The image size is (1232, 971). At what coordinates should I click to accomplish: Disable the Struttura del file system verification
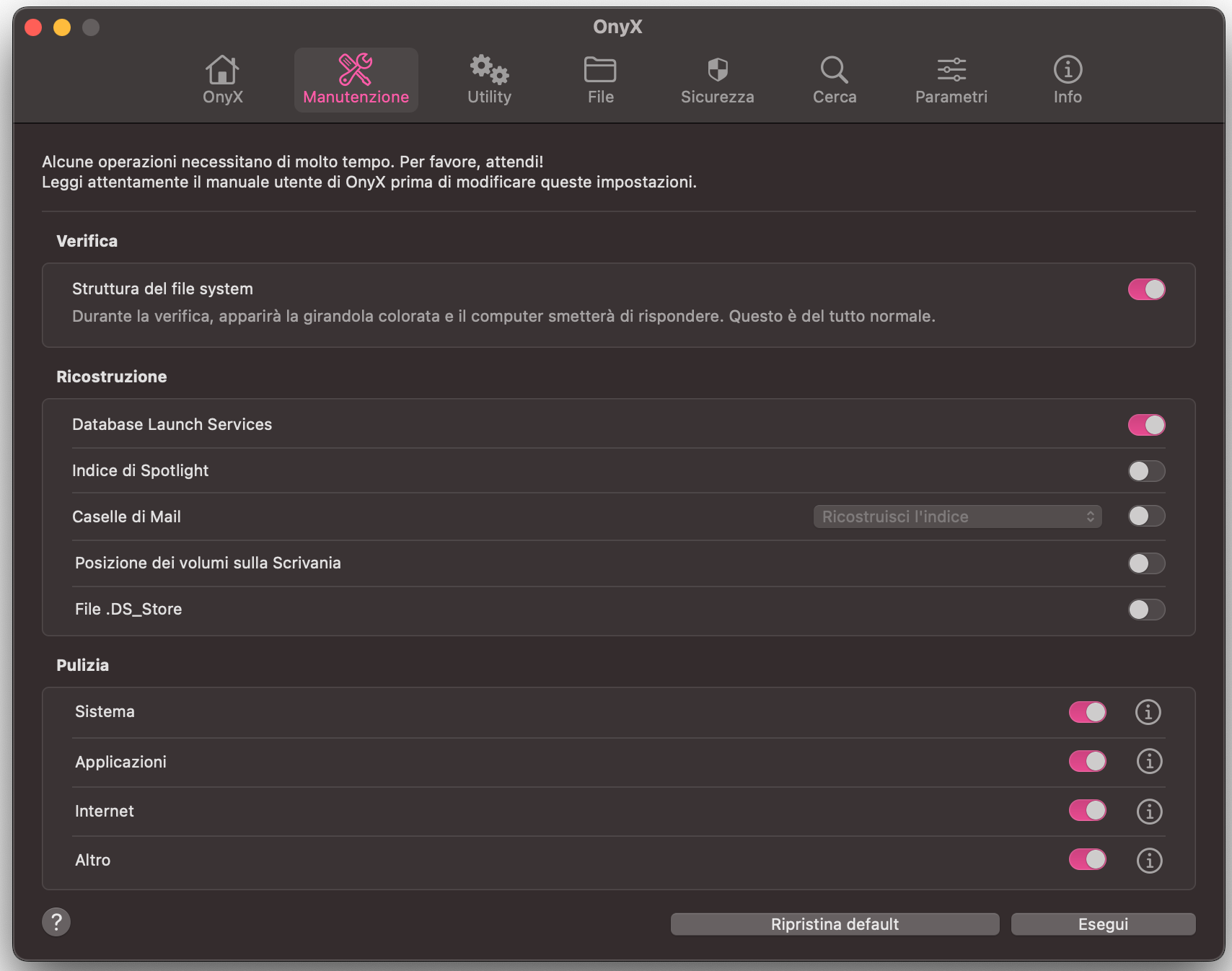(1146, 289)
